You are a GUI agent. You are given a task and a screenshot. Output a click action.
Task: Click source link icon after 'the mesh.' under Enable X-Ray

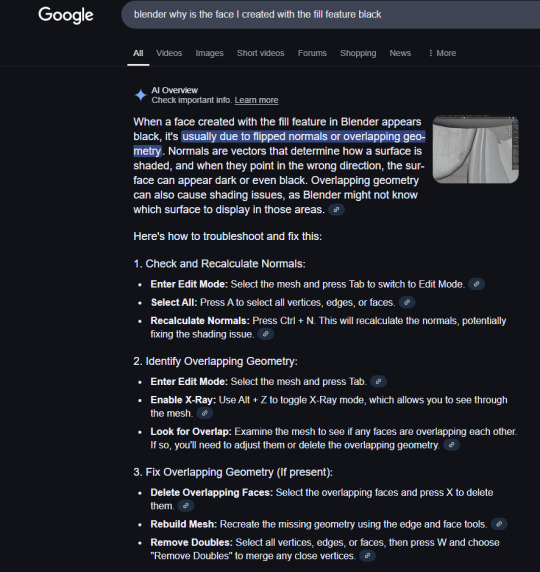pos(204,413)
